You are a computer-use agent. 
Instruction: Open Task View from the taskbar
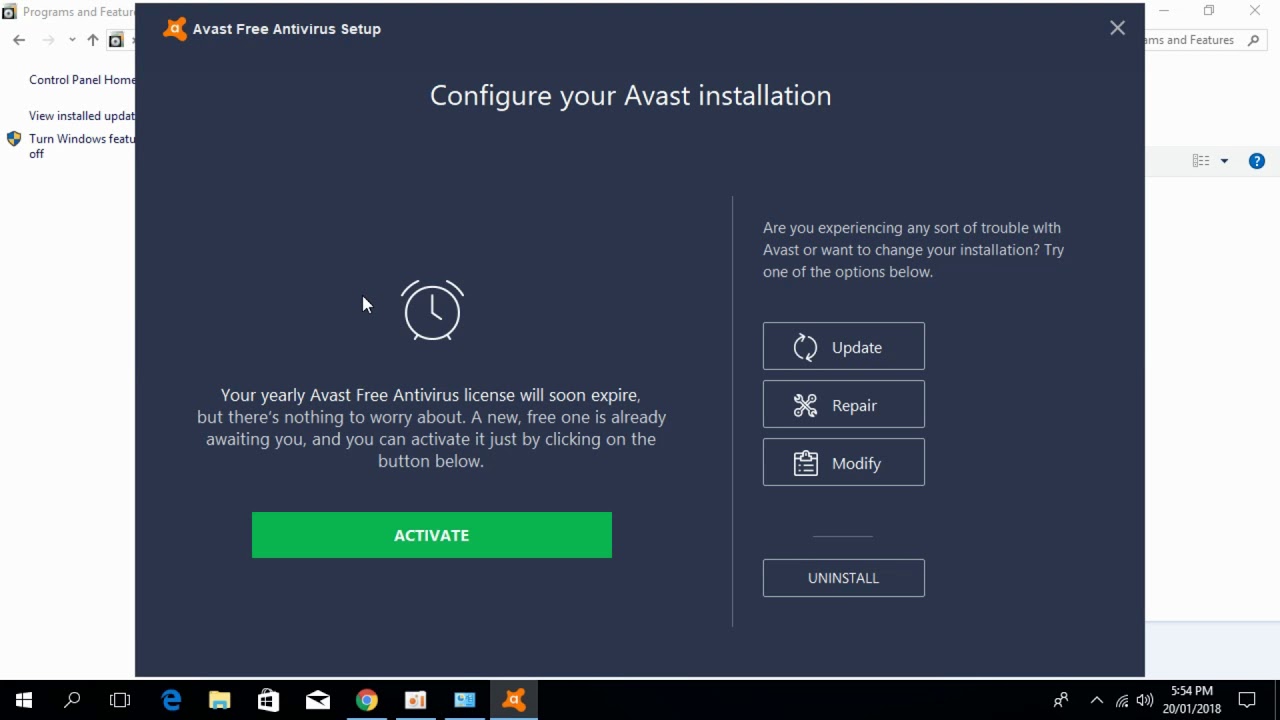(120, 700)
